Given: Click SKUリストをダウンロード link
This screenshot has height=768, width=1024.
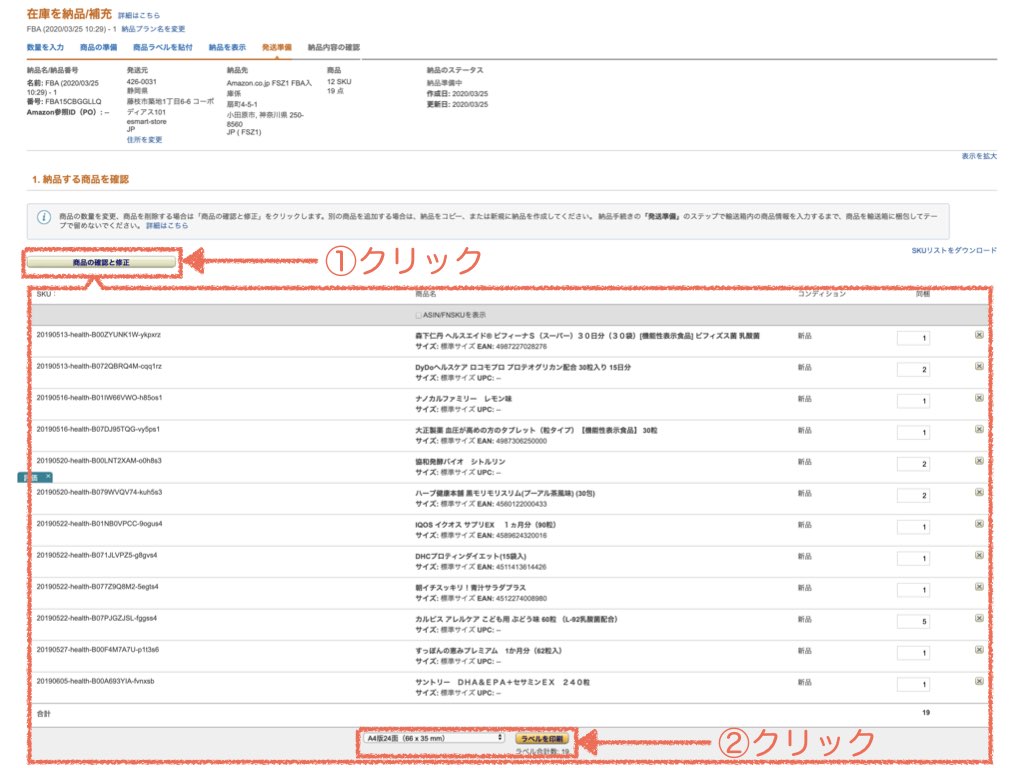Looking at the screenshot, I should (x=954, y=251).
